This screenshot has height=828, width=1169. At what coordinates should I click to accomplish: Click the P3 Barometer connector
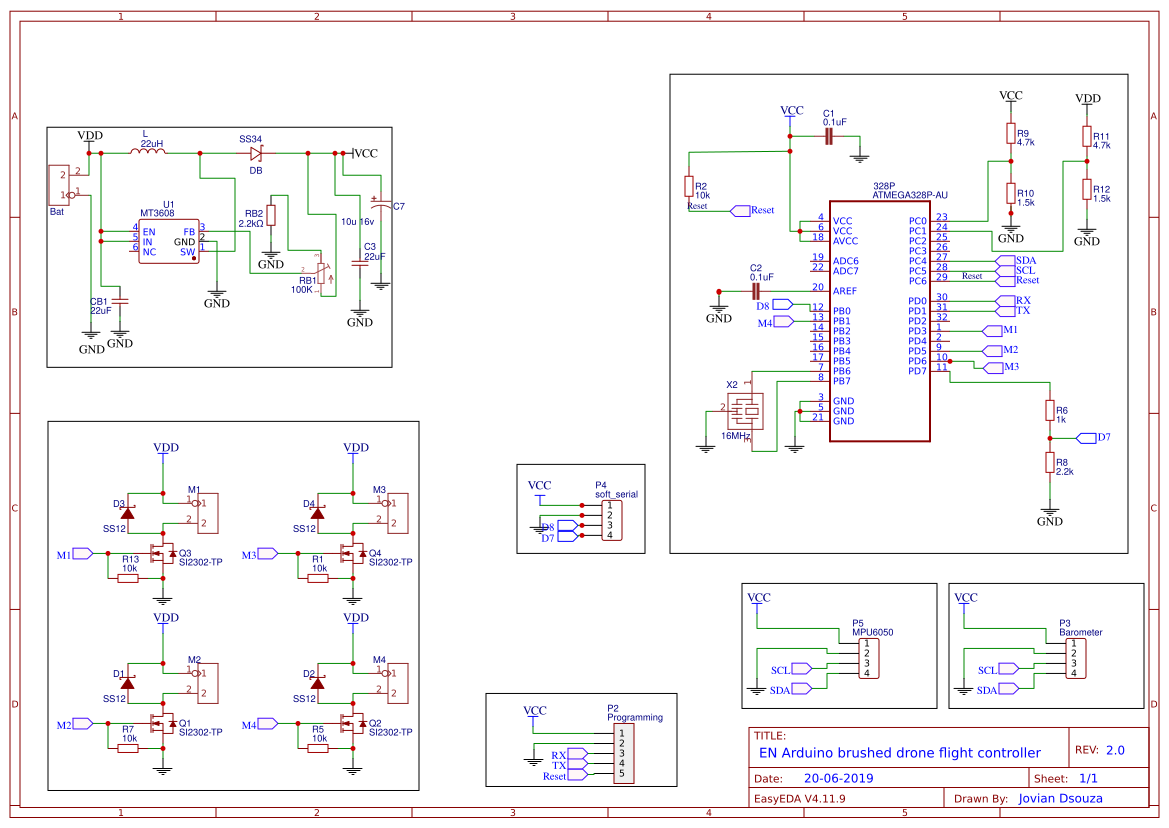(1080, 658)
